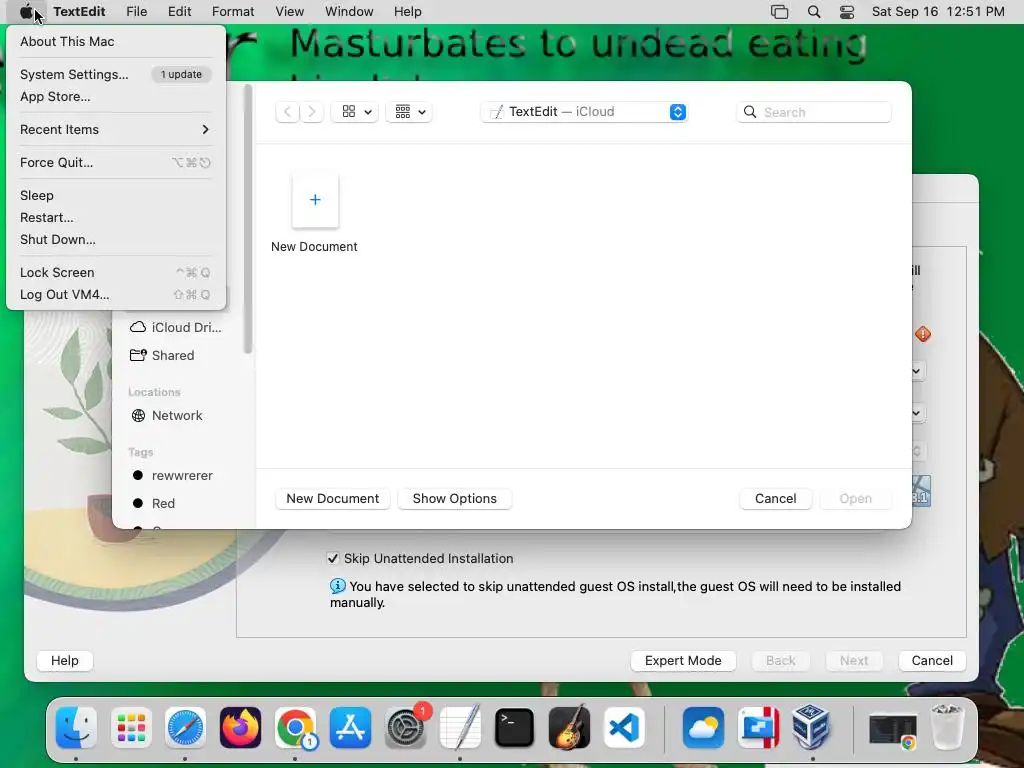Open System Settings dock icon

click(x=405, y=727)
